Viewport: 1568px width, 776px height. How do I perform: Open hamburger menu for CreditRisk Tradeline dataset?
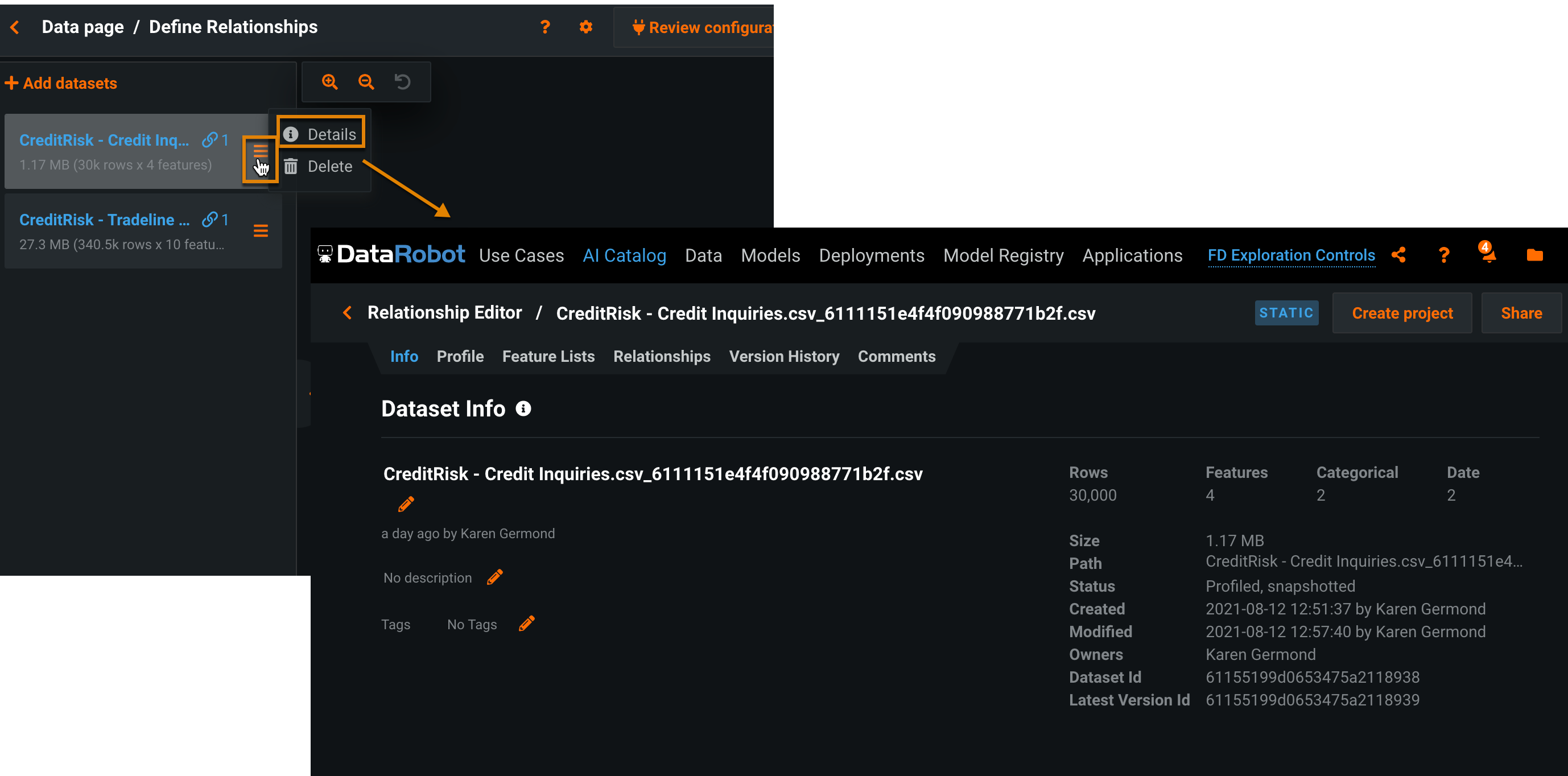[261, 230]
